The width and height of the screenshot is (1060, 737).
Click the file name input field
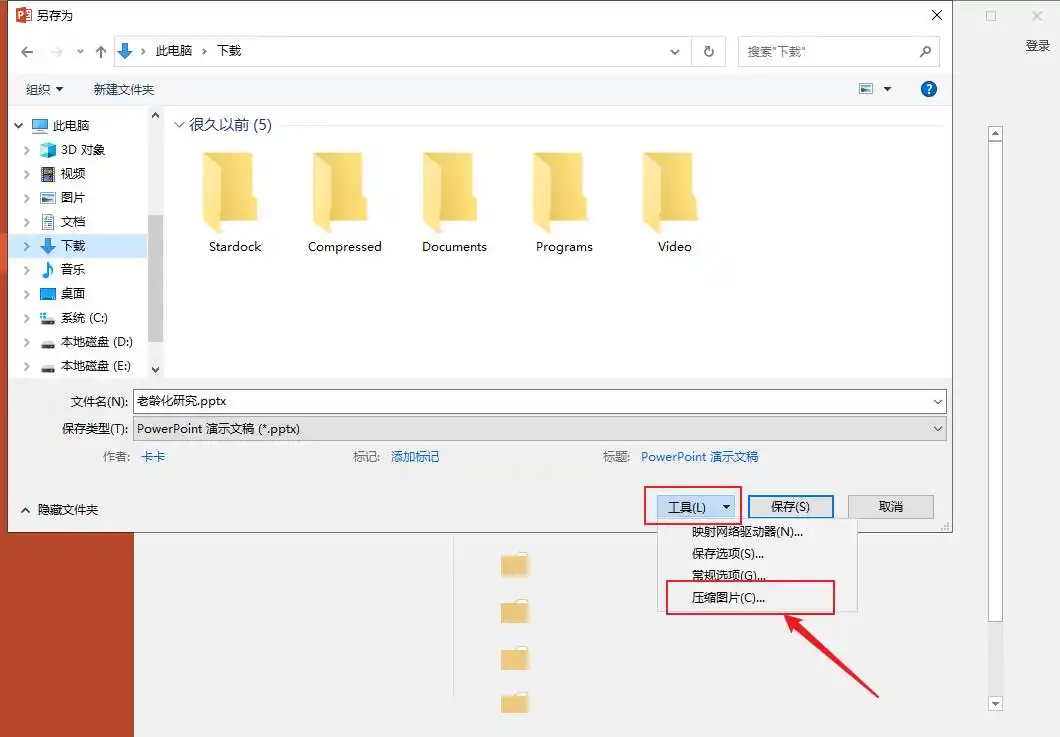(539, 402)
